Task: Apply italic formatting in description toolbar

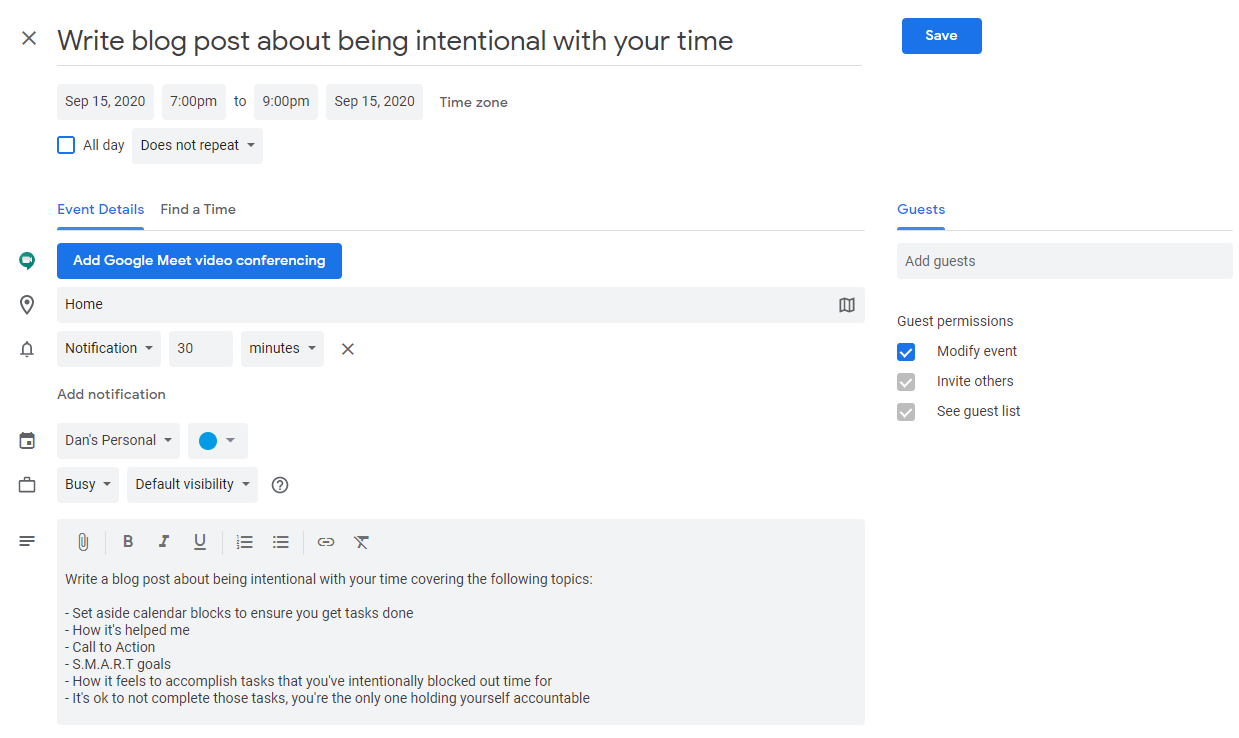Action: 164,542
